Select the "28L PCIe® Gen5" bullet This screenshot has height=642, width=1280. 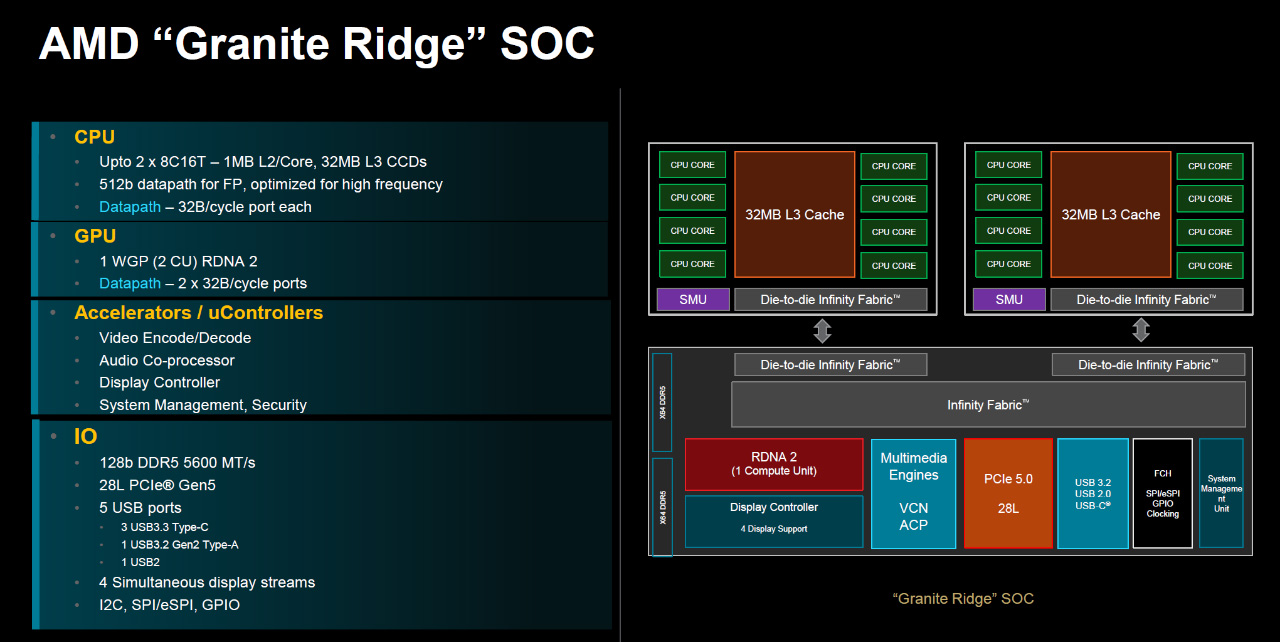(x=157, y=485)
